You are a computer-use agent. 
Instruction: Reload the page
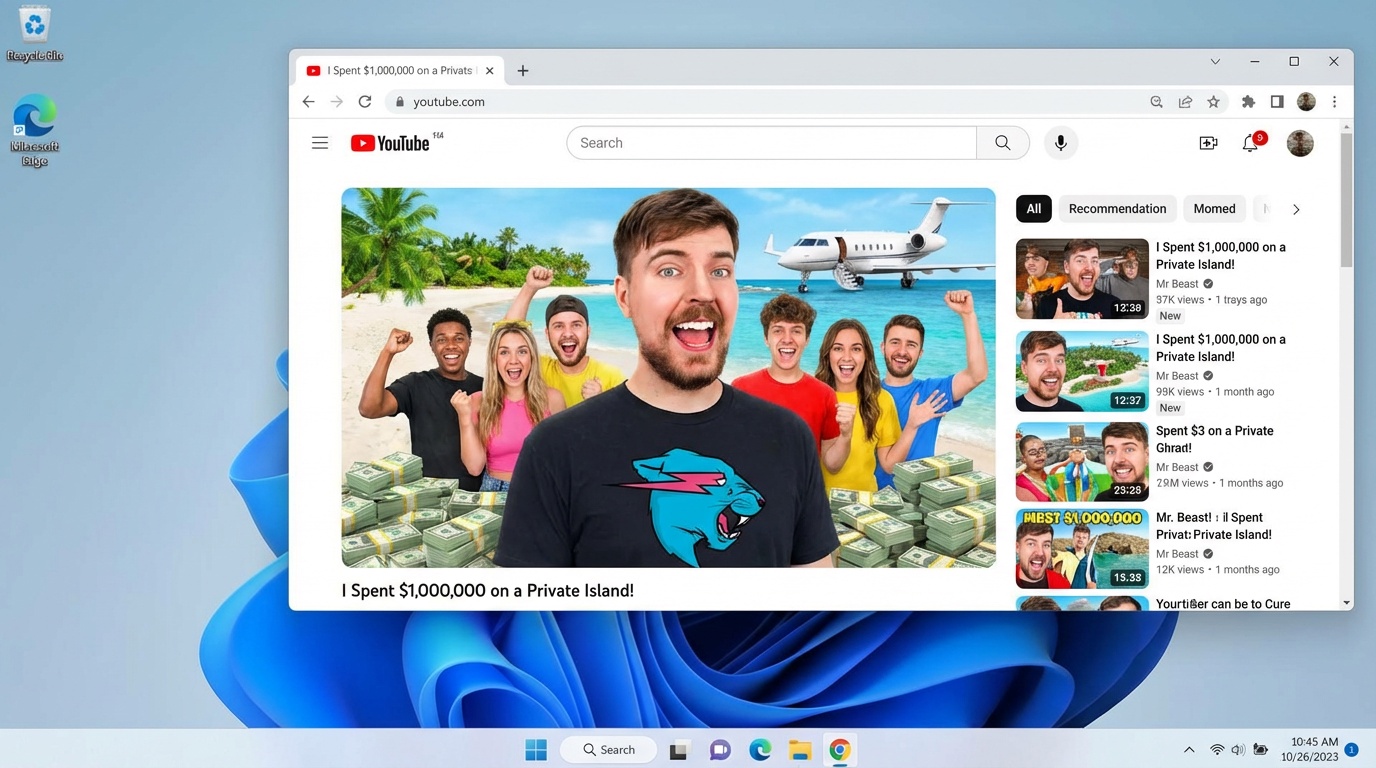pos(364,101)
